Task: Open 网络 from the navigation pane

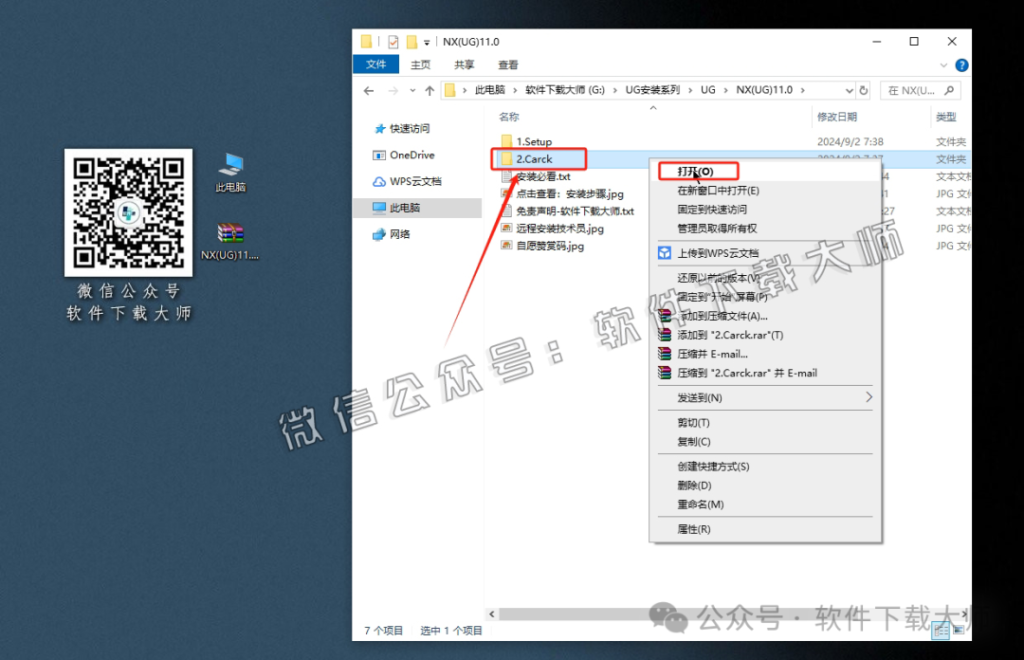Action: [402, 233]
